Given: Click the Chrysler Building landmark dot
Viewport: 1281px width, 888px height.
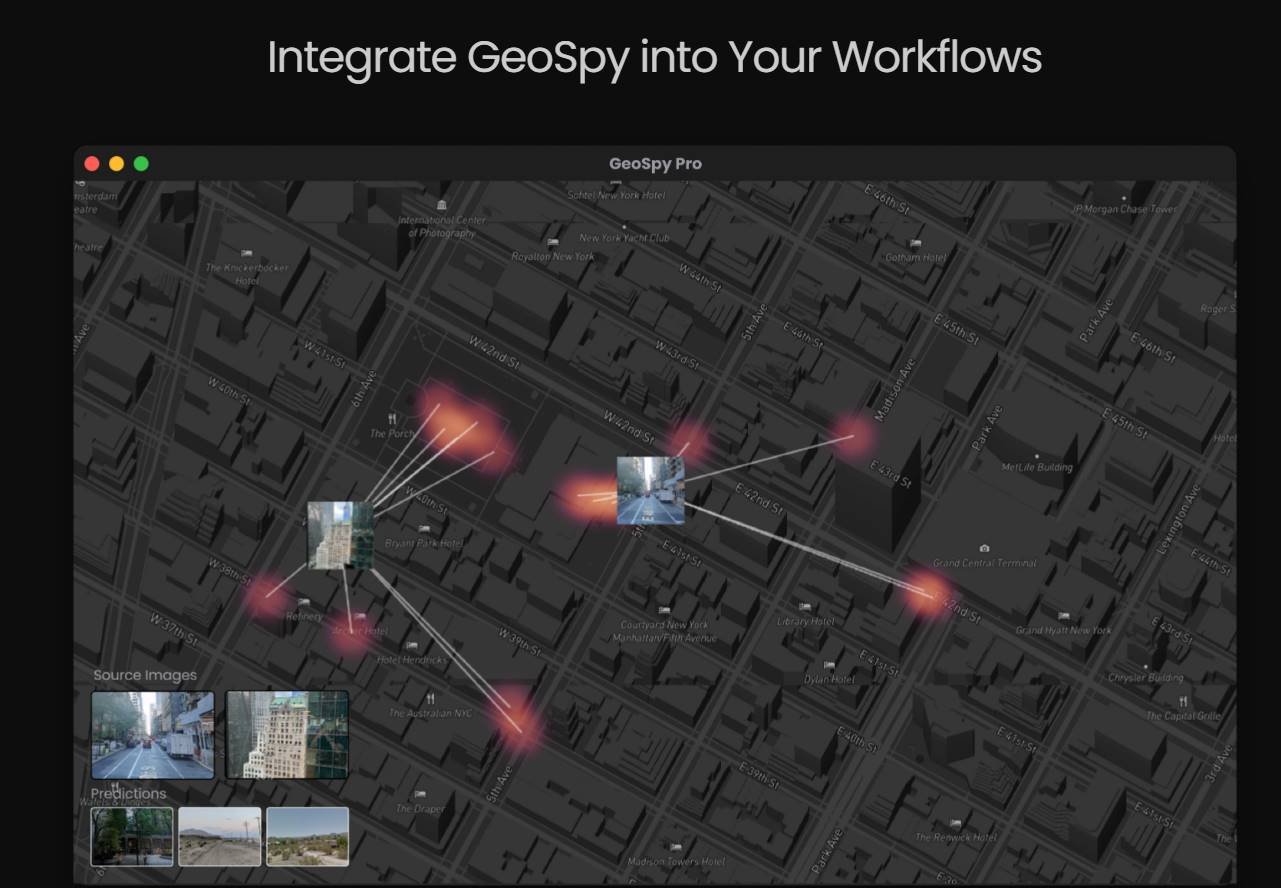Looking at the screenshot, I should [x=1146, y=667].
